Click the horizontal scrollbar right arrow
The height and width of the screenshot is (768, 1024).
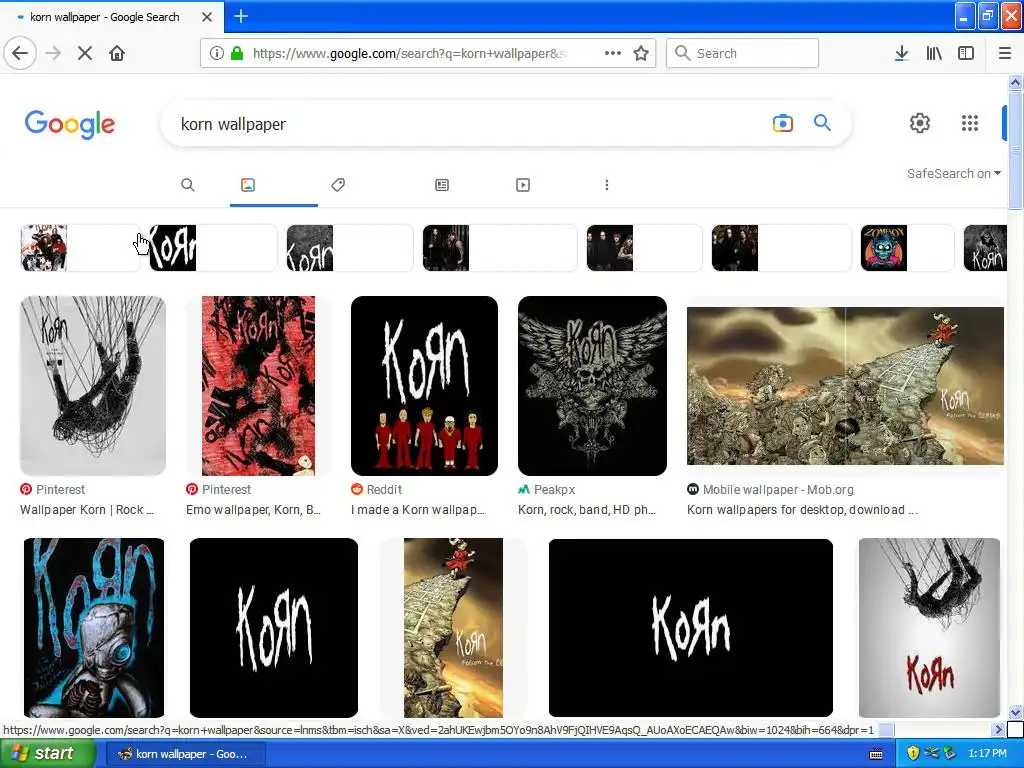(998, 729)
